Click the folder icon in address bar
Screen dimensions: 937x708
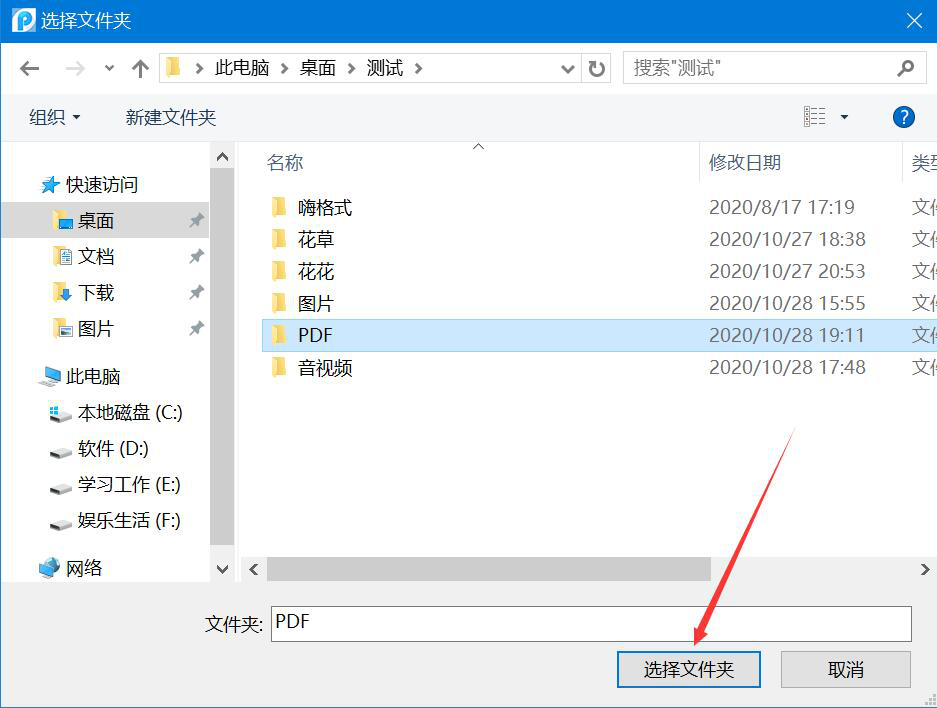173,68
